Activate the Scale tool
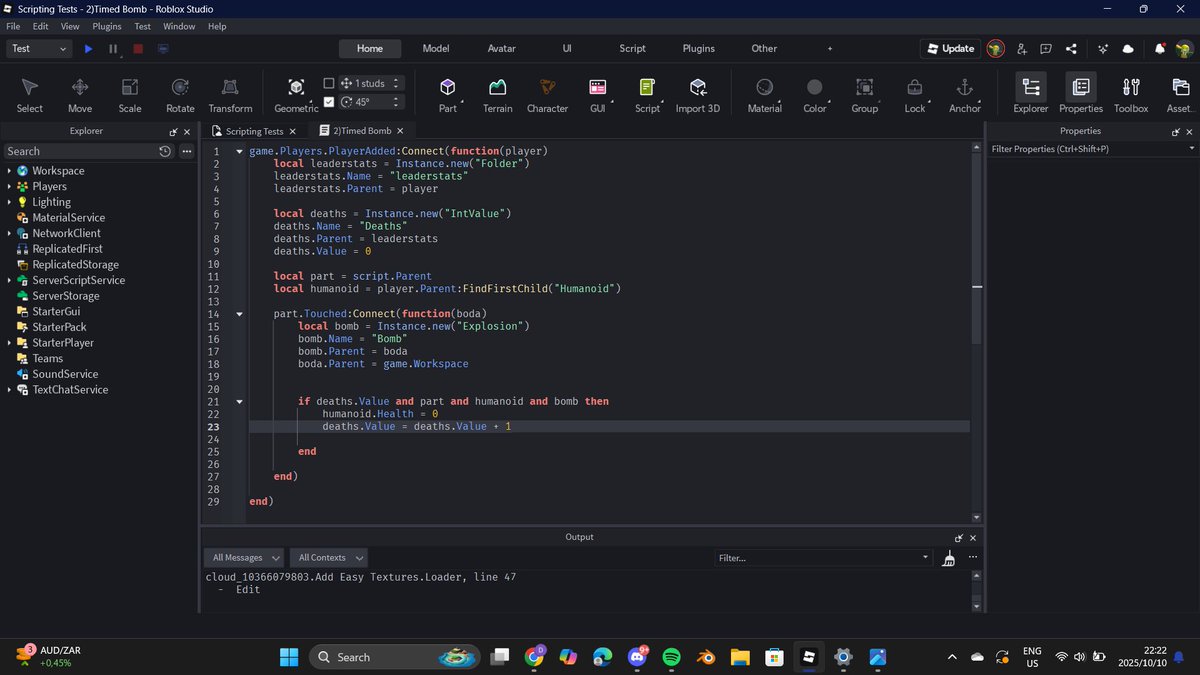Screen dimensions: 1200x675 [130, 95]
